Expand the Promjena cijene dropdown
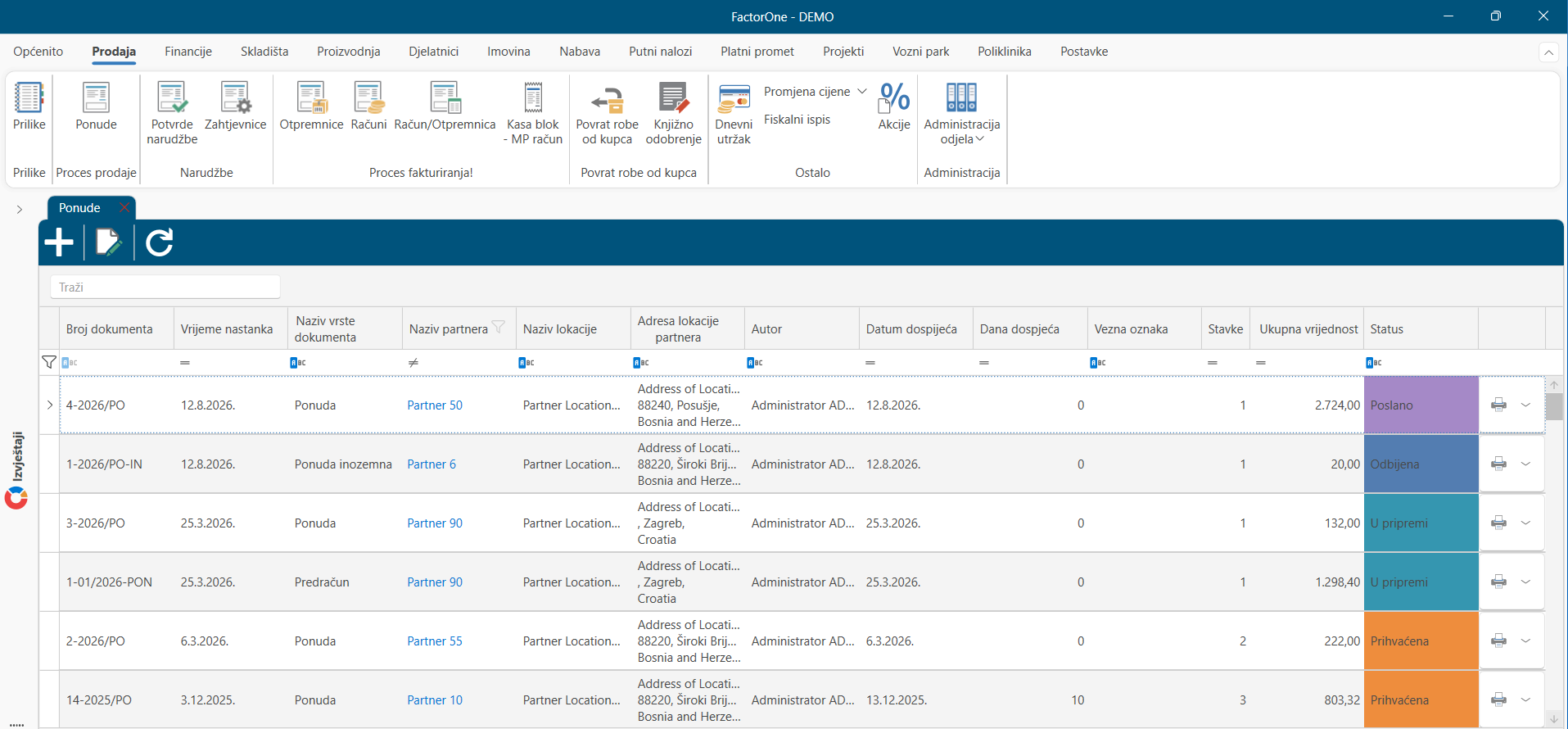Screen dimensions: 1568x729 (x=862, y=92)
